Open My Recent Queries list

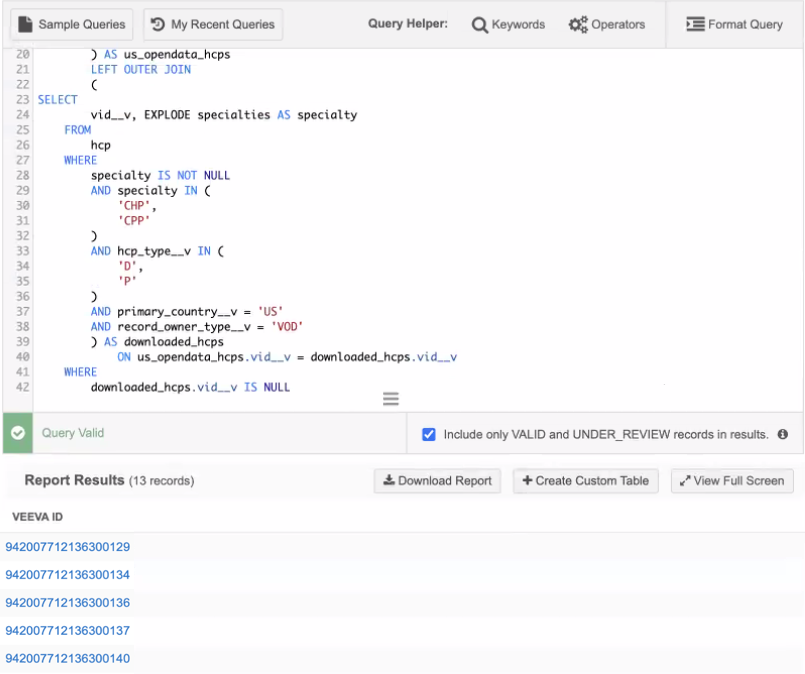[212, 24]
